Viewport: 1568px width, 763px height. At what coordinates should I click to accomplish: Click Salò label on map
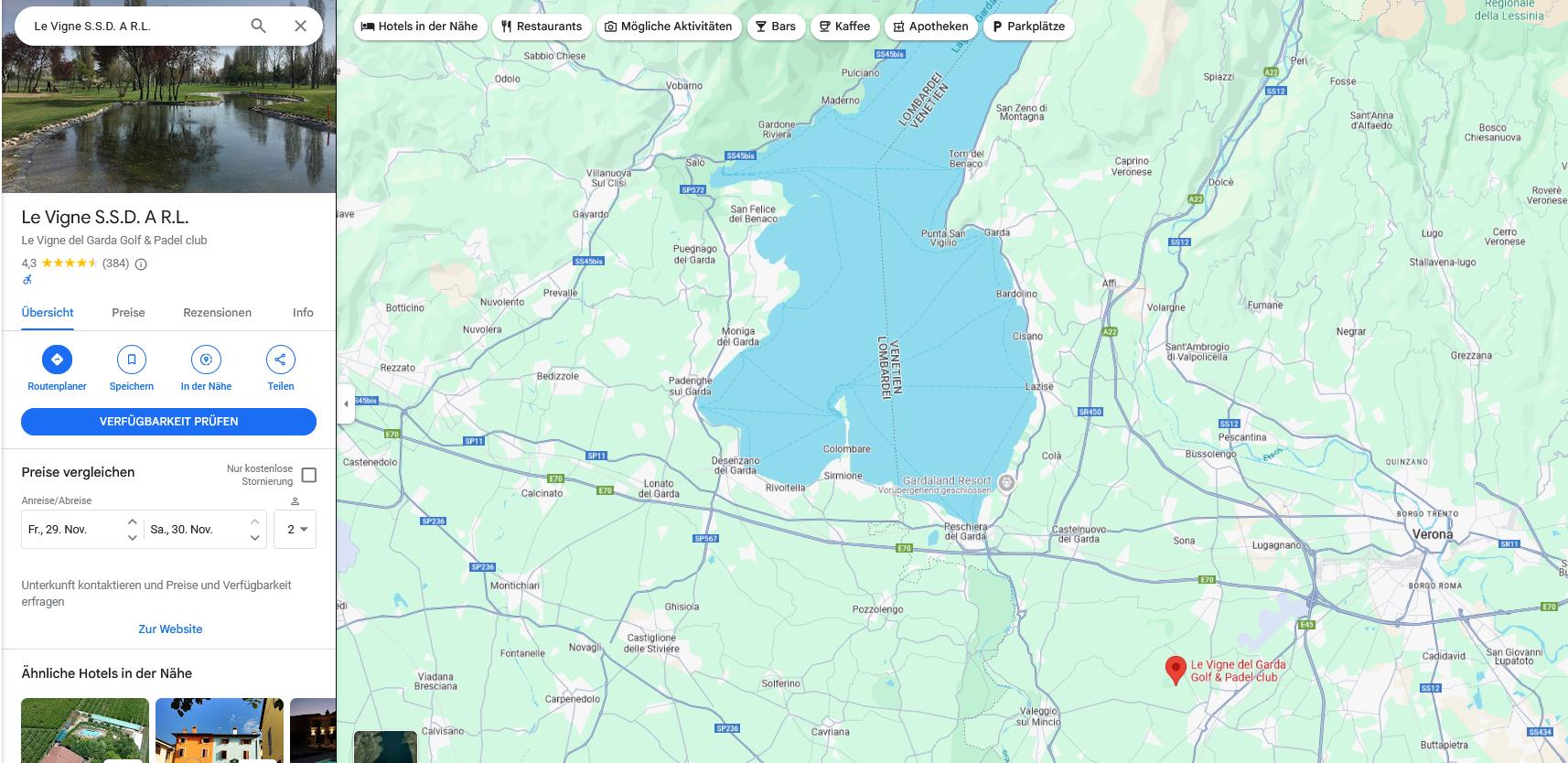[x=695, y=162]
